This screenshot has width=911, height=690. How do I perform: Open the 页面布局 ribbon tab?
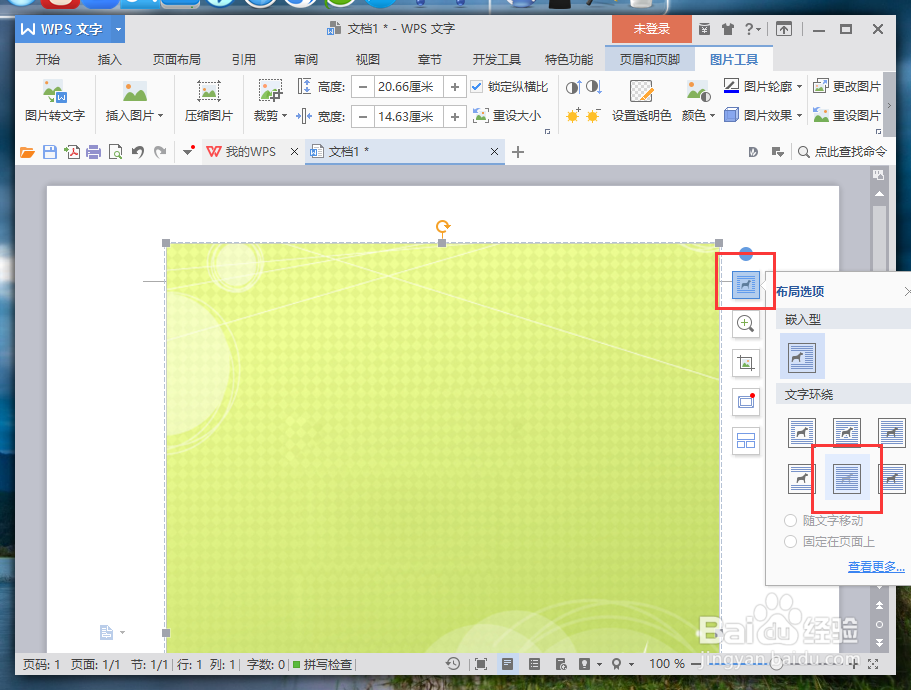pos(176,59)
